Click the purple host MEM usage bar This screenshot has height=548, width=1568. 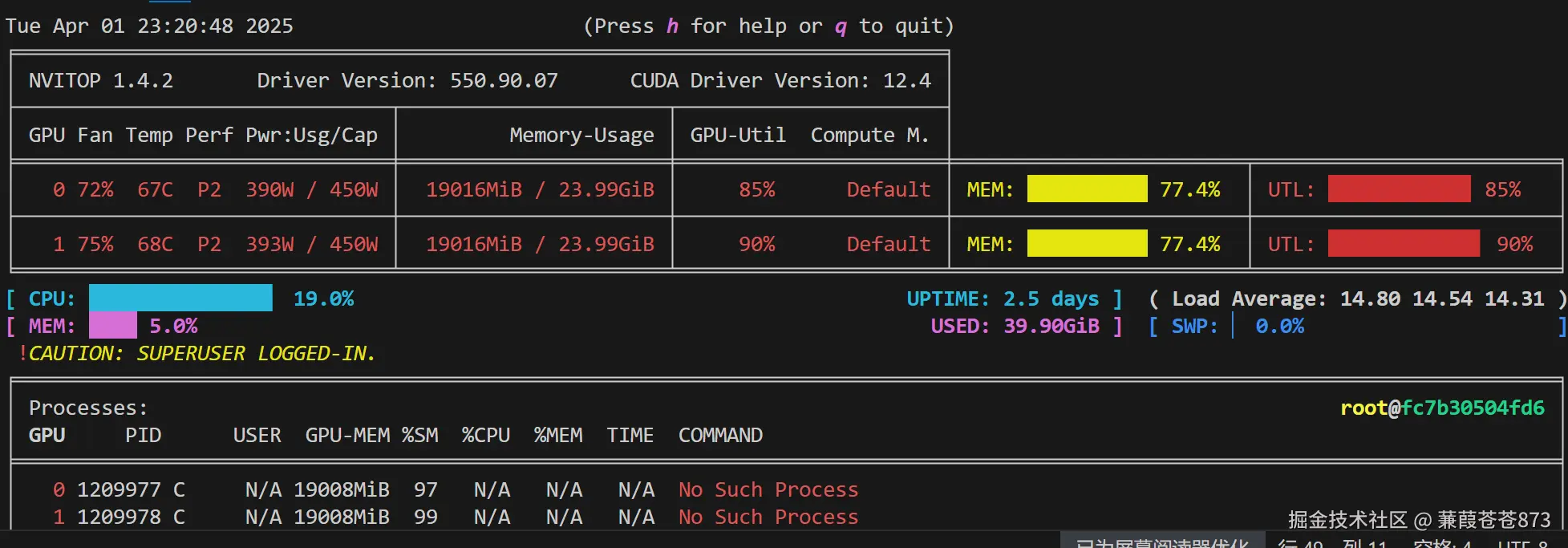tap(112, 326)
